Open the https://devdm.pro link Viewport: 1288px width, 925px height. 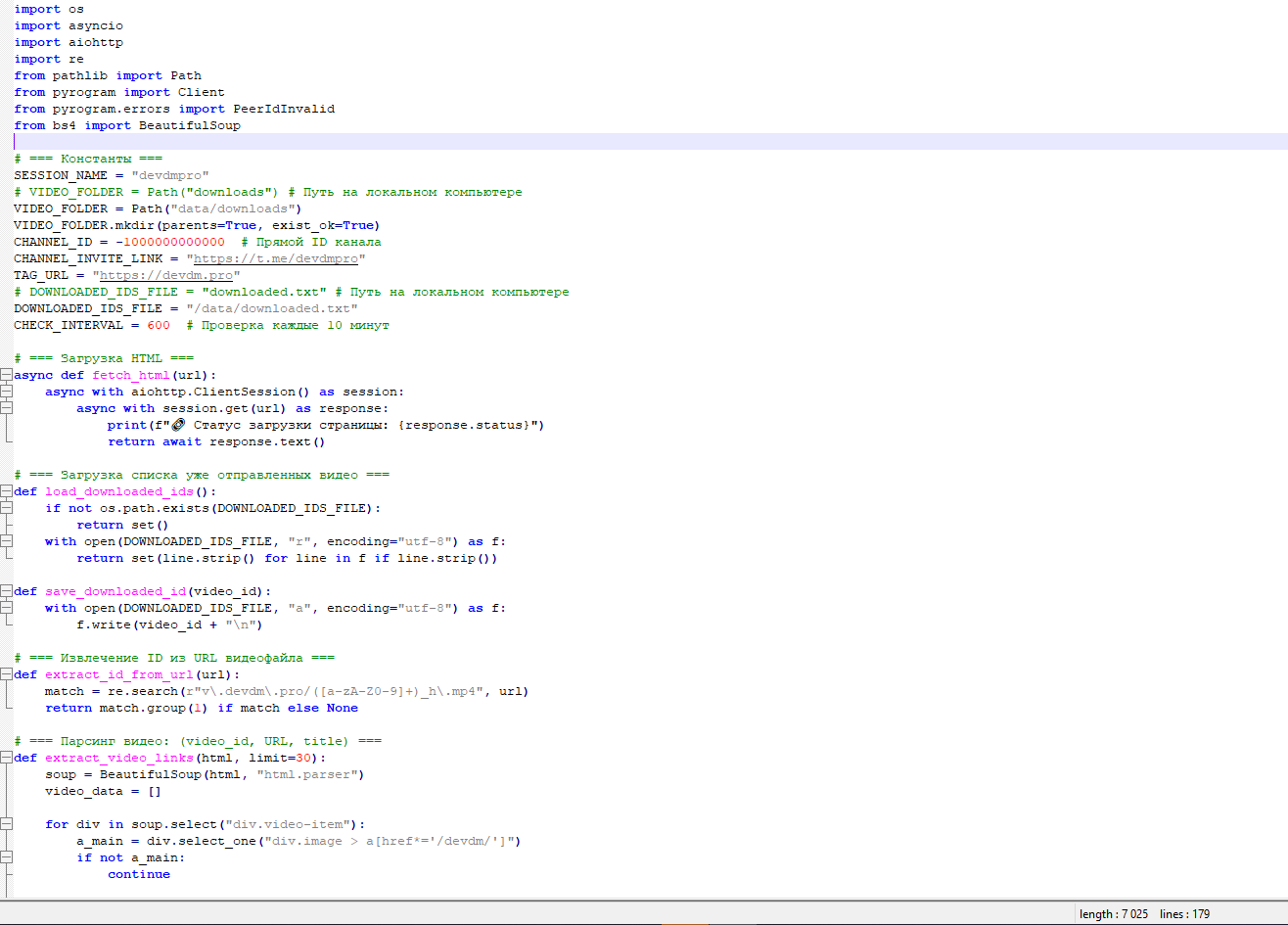166,275
